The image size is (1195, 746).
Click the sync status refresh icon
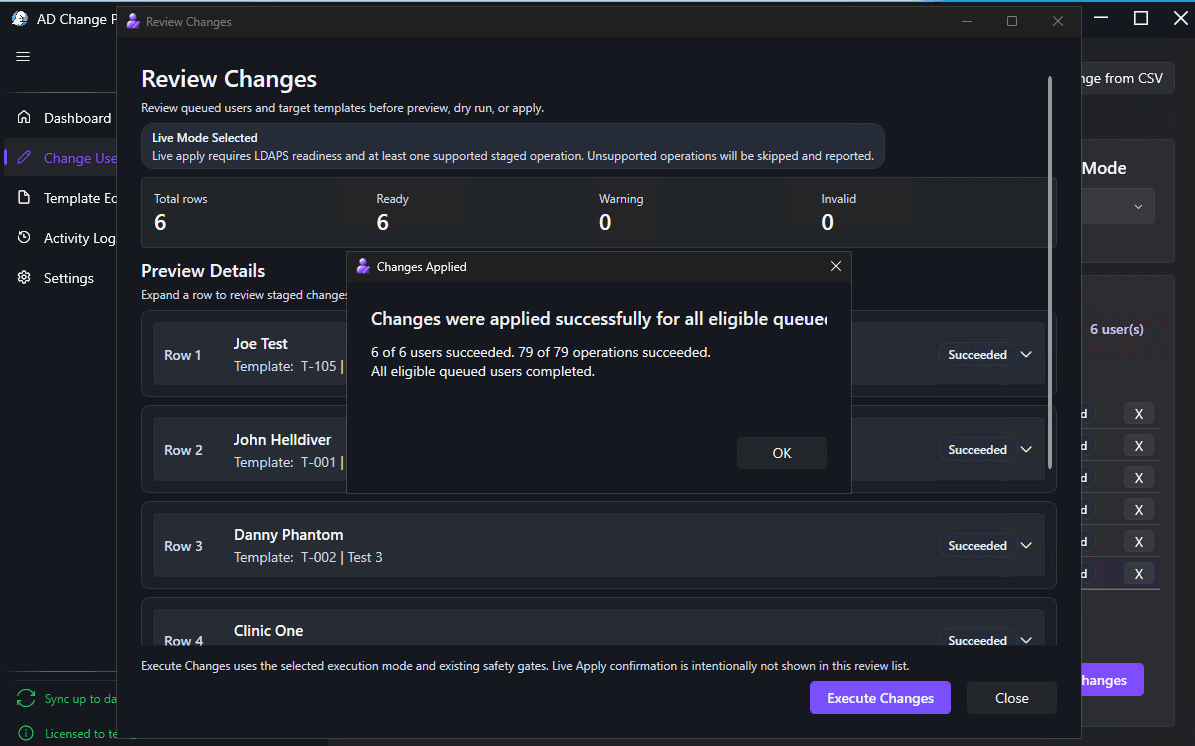[26, 698]
